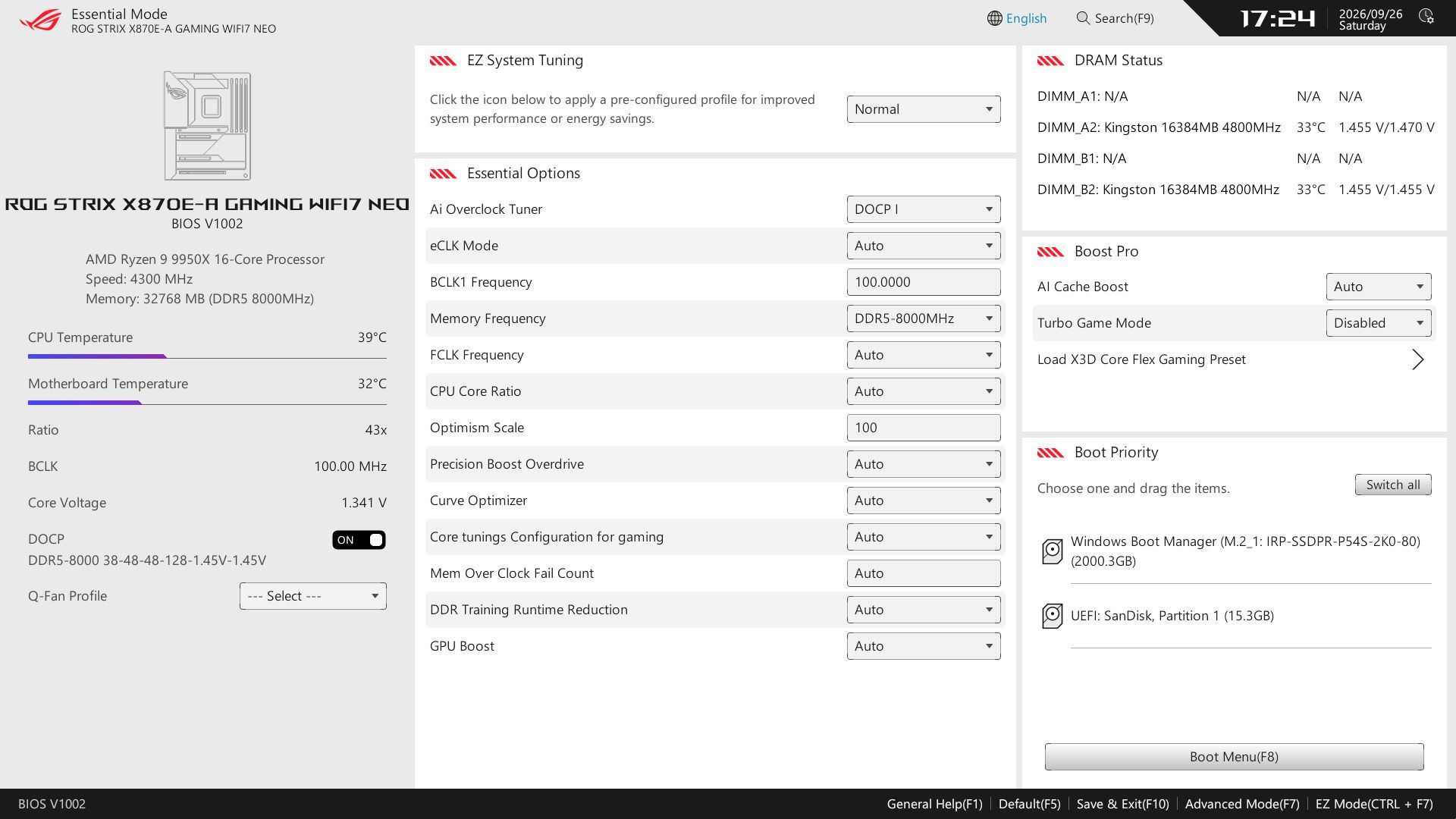Click the 2026/09/26 Saturday date
Image resolution: width=1456 pixels, height=819 pixels.
pos(1370,20)
